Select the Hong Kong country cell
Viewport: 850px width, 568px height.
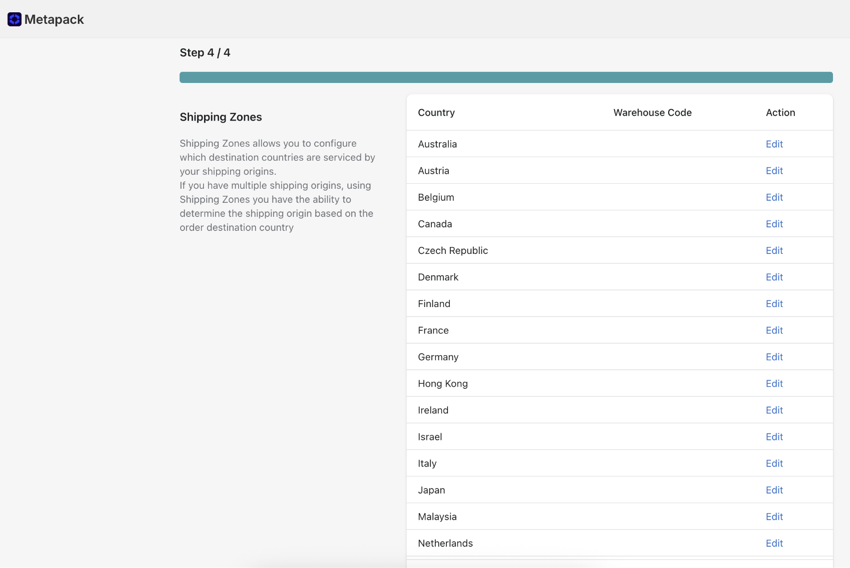442,383
